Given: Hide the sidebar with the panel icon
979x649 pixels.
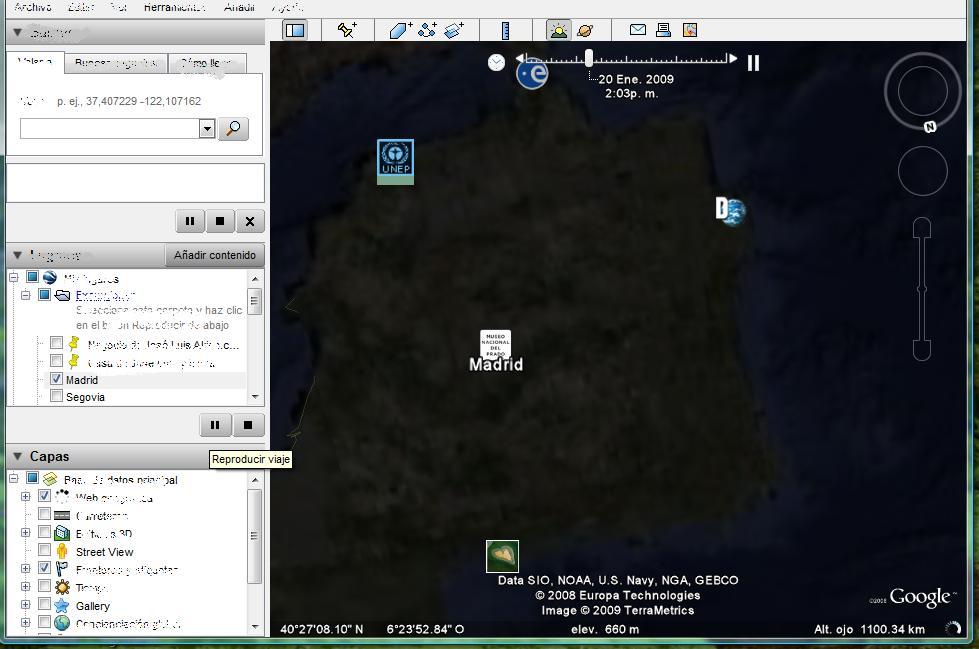Looking at the screenshot, I should [x=294, y=29].
